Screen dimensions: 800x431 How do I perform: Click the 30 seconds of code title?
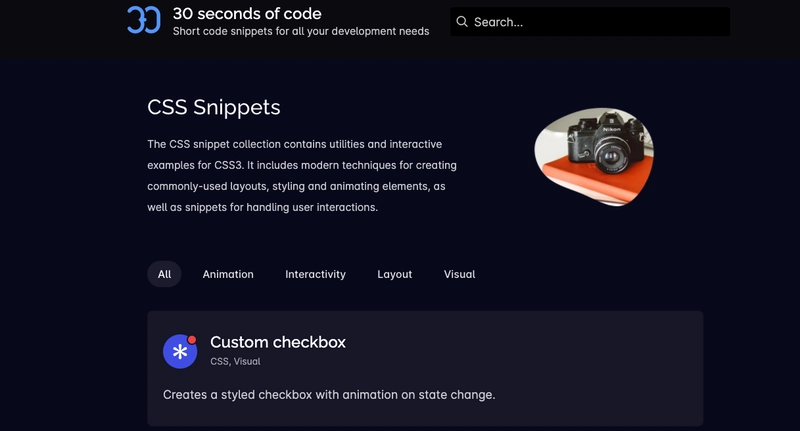pyautogui.click(x=247, y=13)
